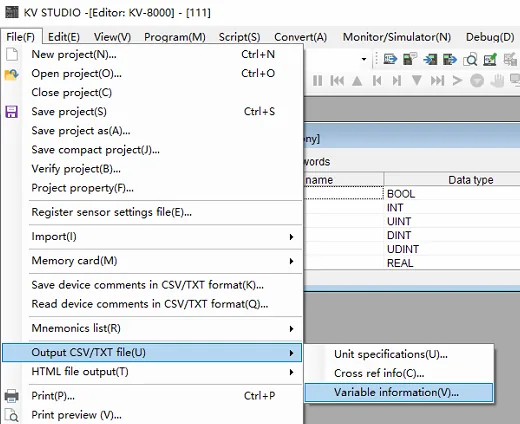This screenshot has height=424, width=520.
Task: Click the arrow-into-PLC transfer toolbar icon
Action: tap(430, 60)
